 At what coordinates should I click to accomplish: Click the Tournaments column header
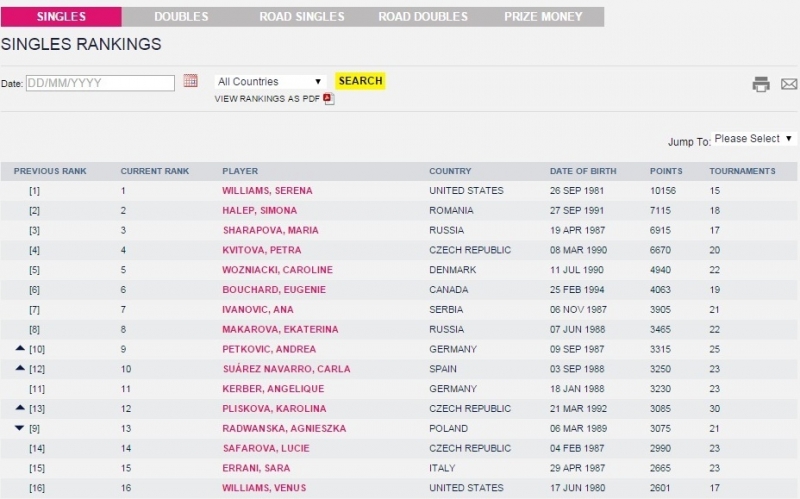(x=742, y=171)
